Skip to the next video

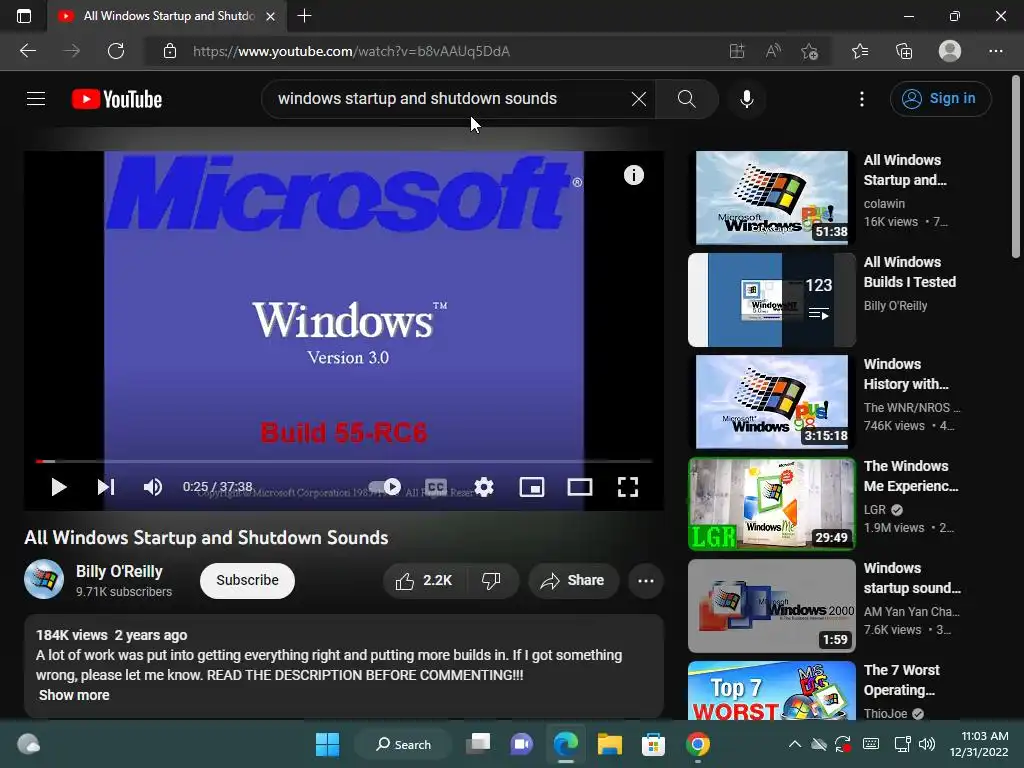tap(106, 487)
